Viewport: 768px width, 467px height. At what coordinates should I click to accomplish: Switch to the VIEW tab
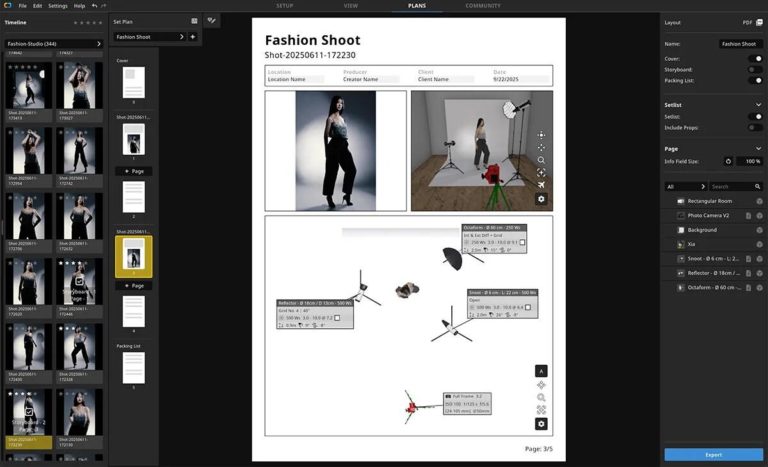351,6
